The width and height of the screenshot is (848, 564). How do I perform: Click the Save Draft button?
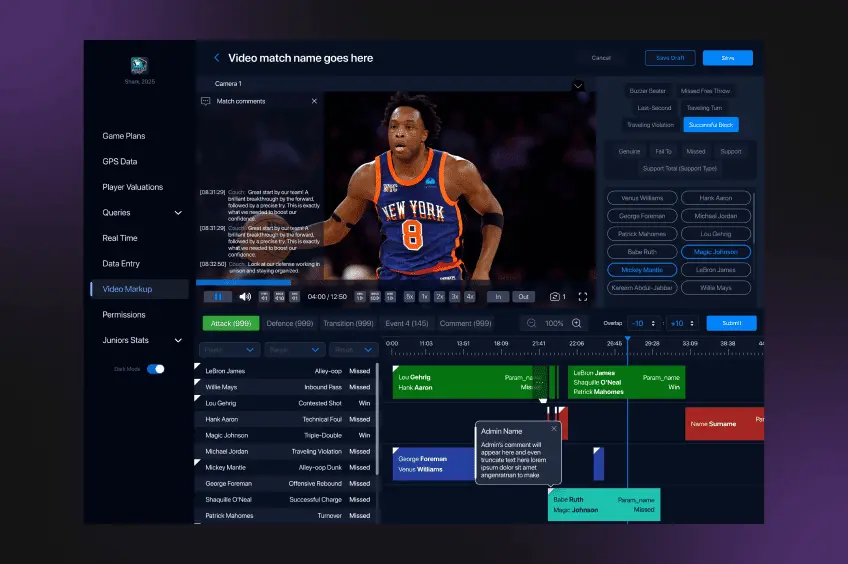click(670, 58)
